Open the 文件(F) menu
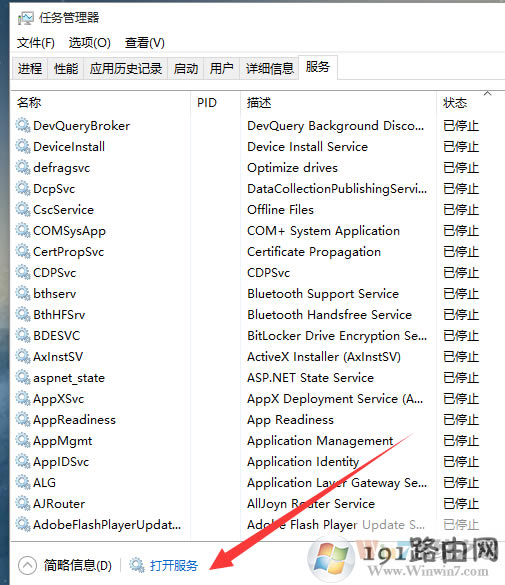 36,43
